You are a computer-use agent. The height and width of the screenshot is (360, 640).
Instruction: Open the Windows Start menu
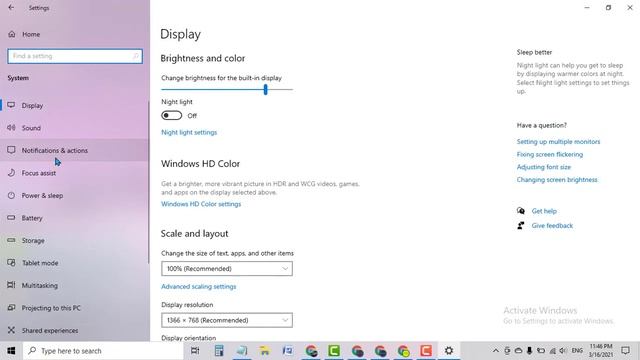[x=11, y=351]
